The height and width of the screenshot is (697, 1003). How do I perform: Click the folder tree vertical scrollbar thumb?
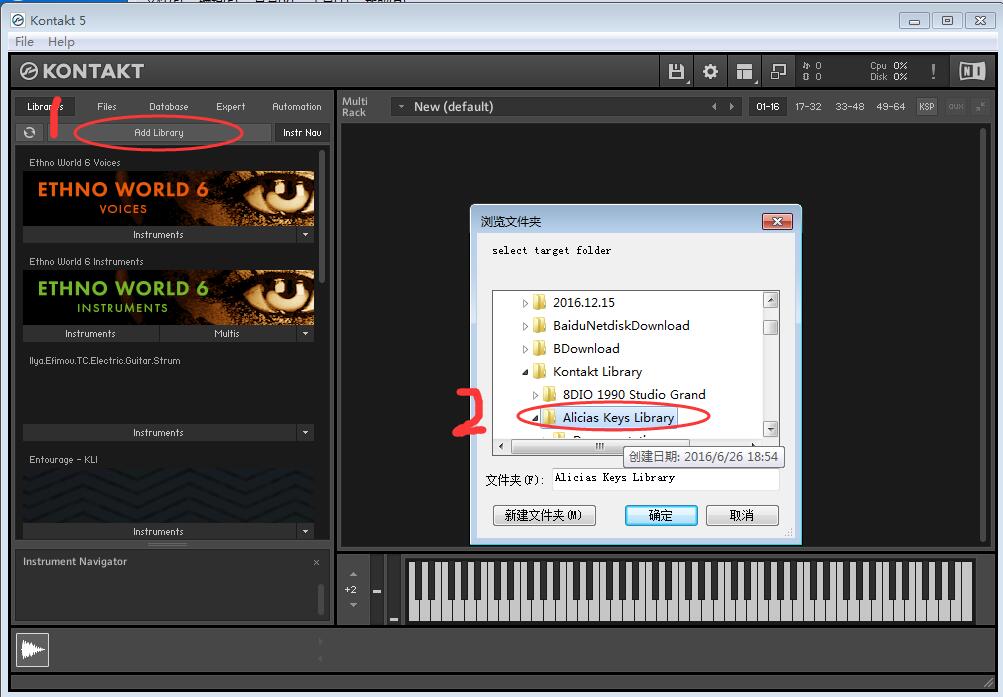coord(771,327)
